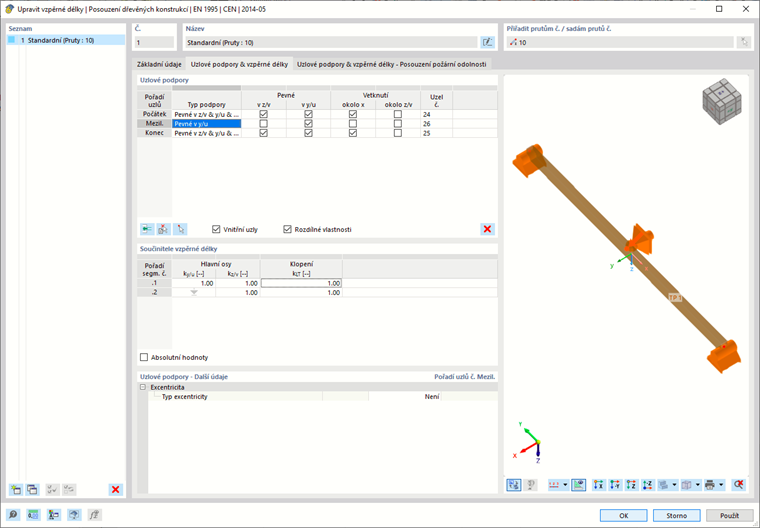Screen dimensions: 760x528
Task: Uncheck the Rozdílné vlastnosti checkbox
Action: (287, 229)
